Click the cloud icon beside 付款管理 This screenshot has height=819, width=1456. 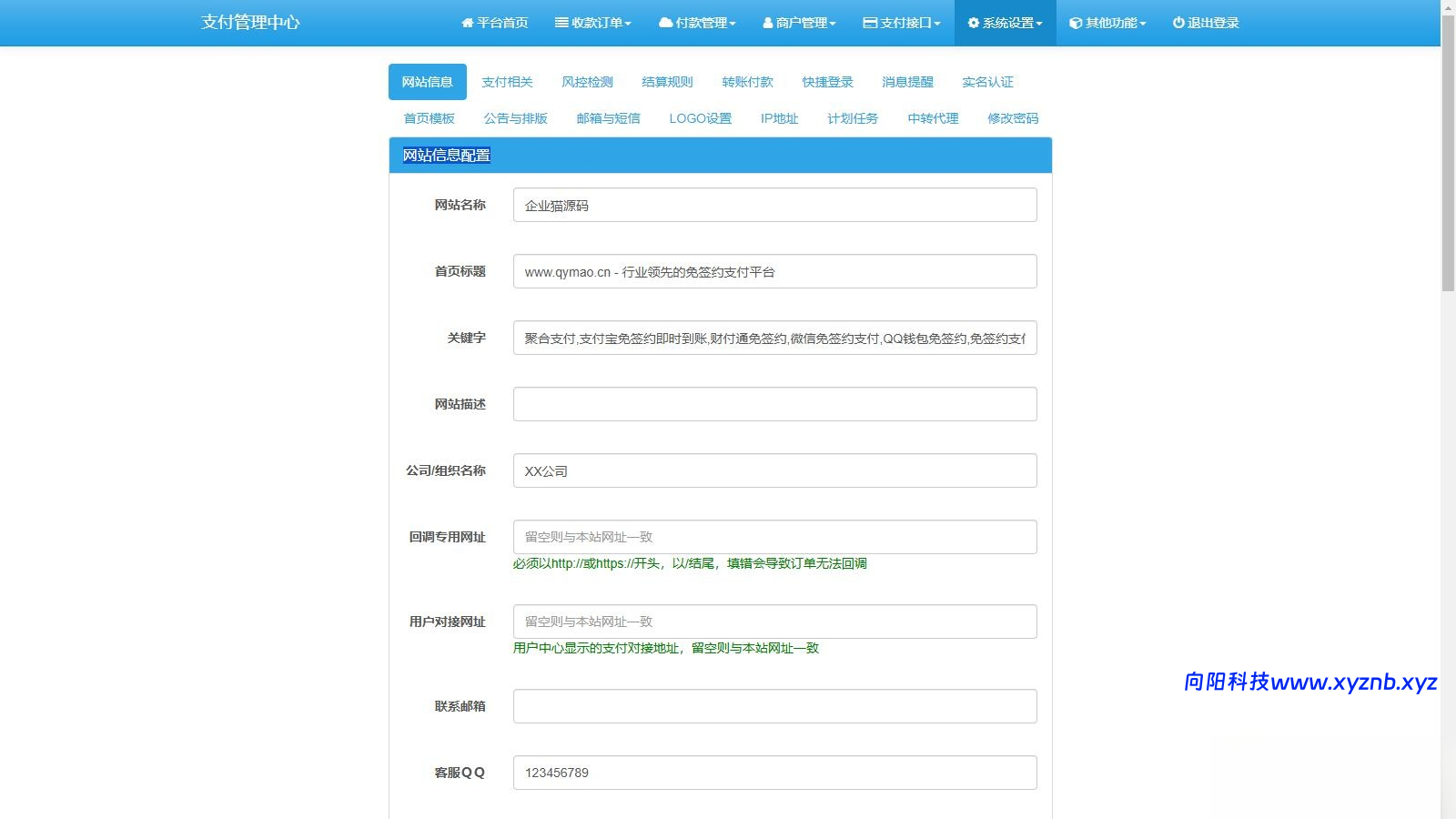click(x=665, y=23)
